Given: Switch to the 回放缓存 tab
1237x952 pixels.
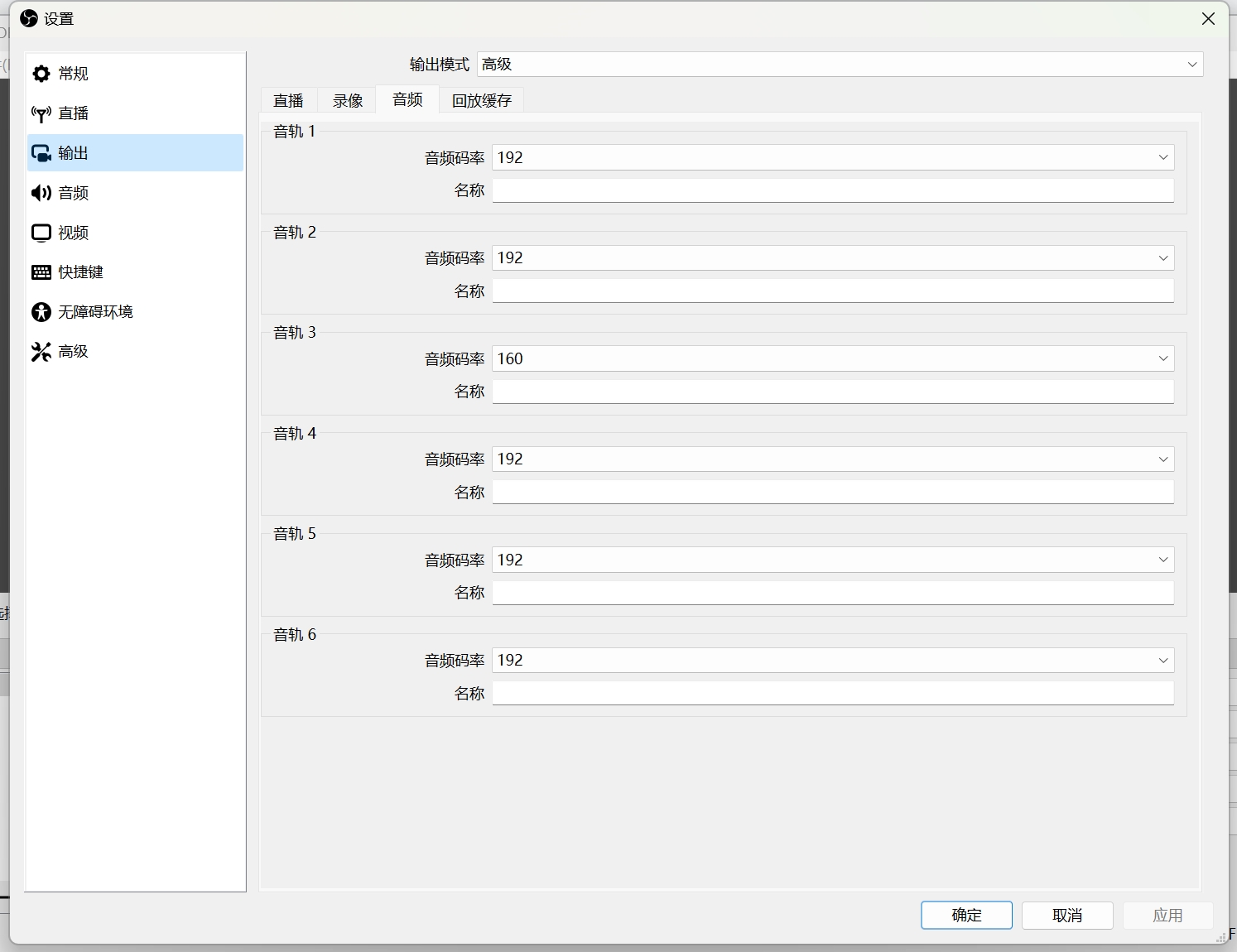Looking at the screenshot, I should pos(482,100).
